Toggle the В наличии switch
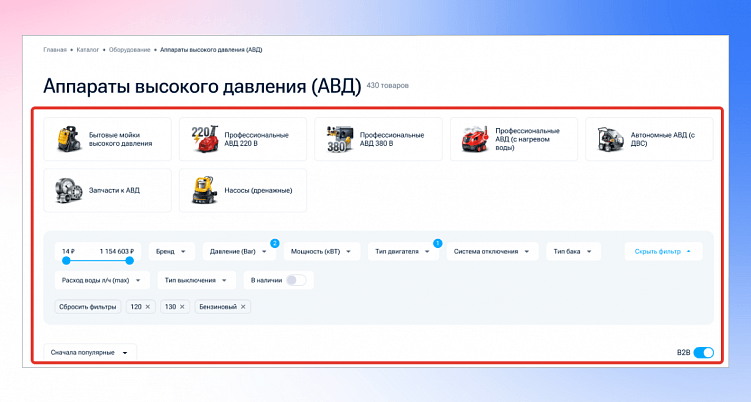 click(x=296, y=280)
